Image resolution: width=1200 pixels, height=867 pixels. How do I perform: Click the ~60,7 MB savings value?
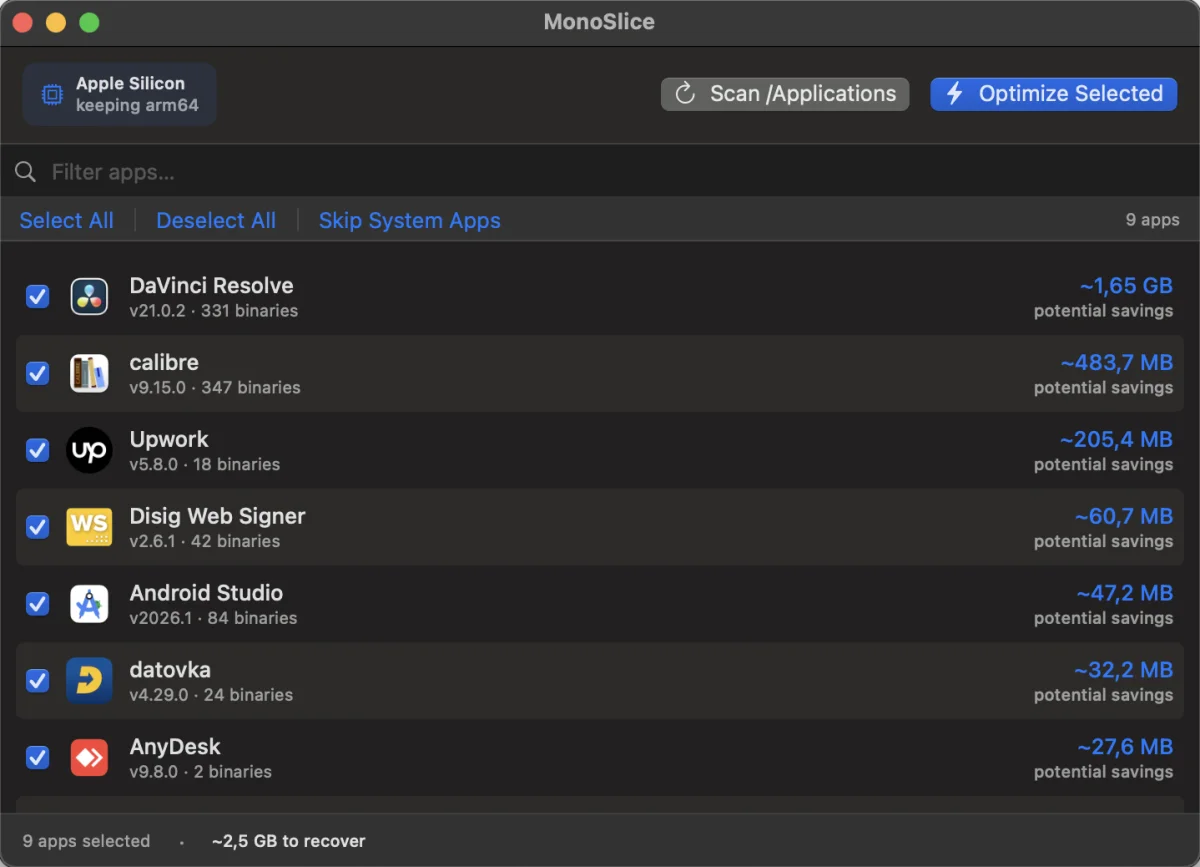1124,517
